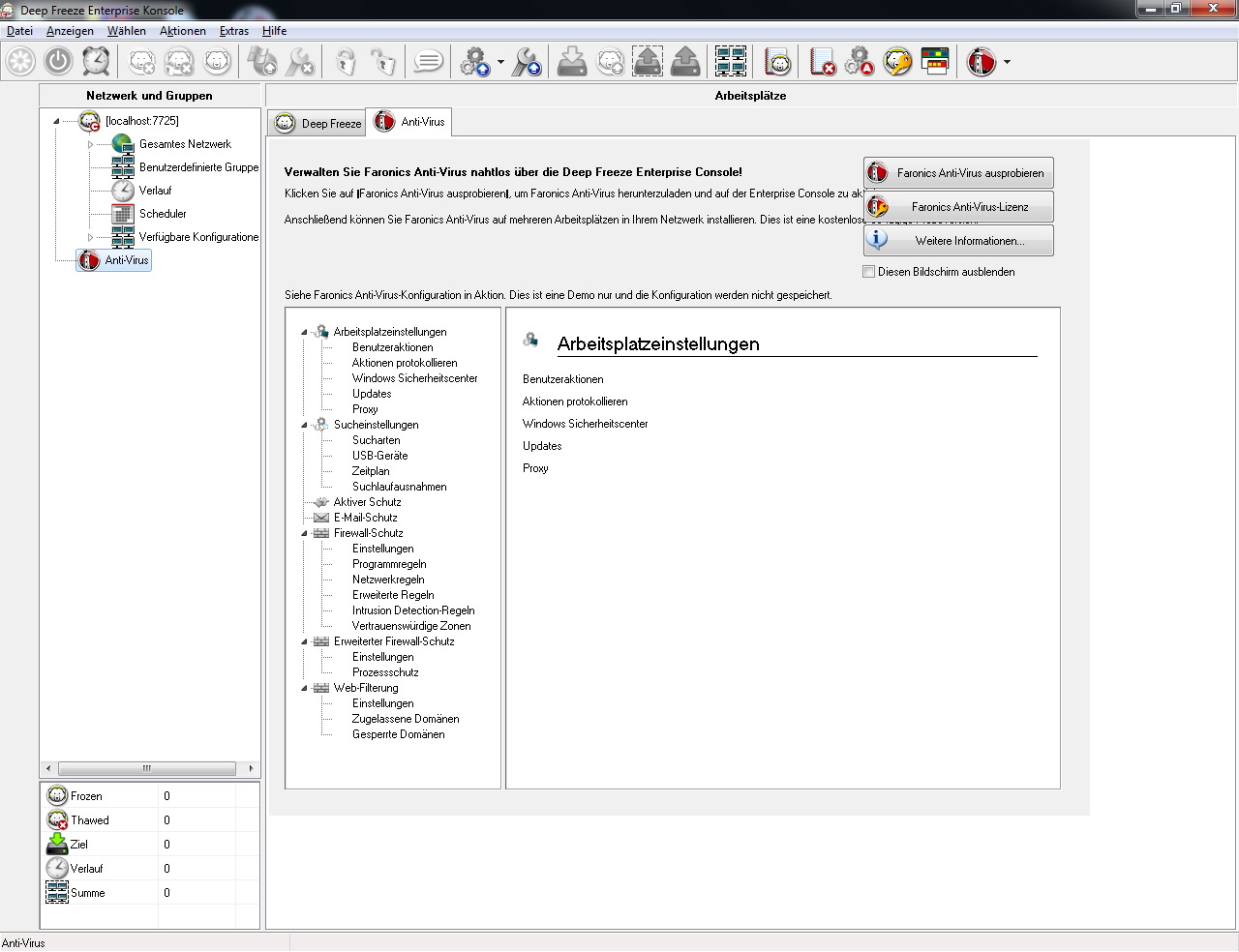The image size is (1239, 952).
Task: Open the dropdown arrow beside Anti-Virus toolbar icon
Action: click(1007, 62)
